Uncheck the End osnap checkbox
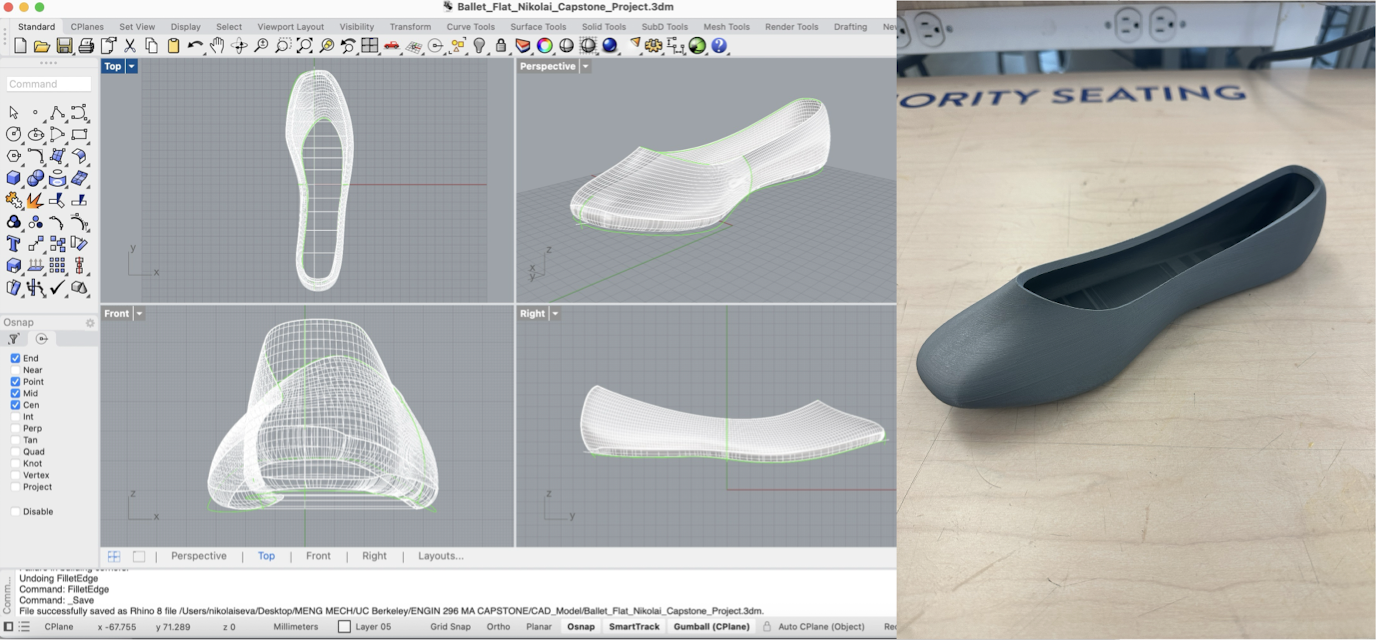 (15, 358)
